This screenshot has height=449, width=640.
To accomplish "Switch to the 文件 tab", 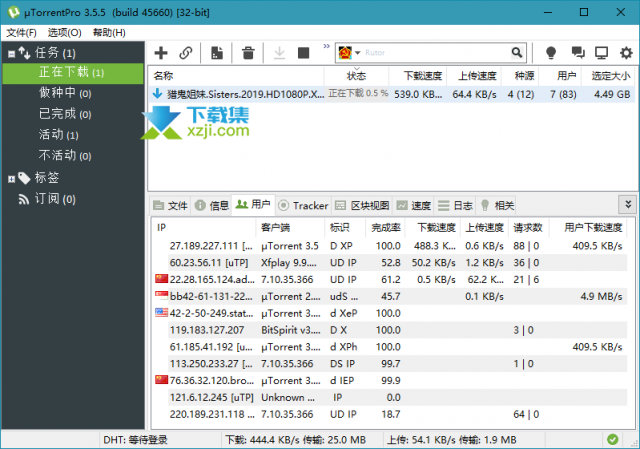I will 170,205.
